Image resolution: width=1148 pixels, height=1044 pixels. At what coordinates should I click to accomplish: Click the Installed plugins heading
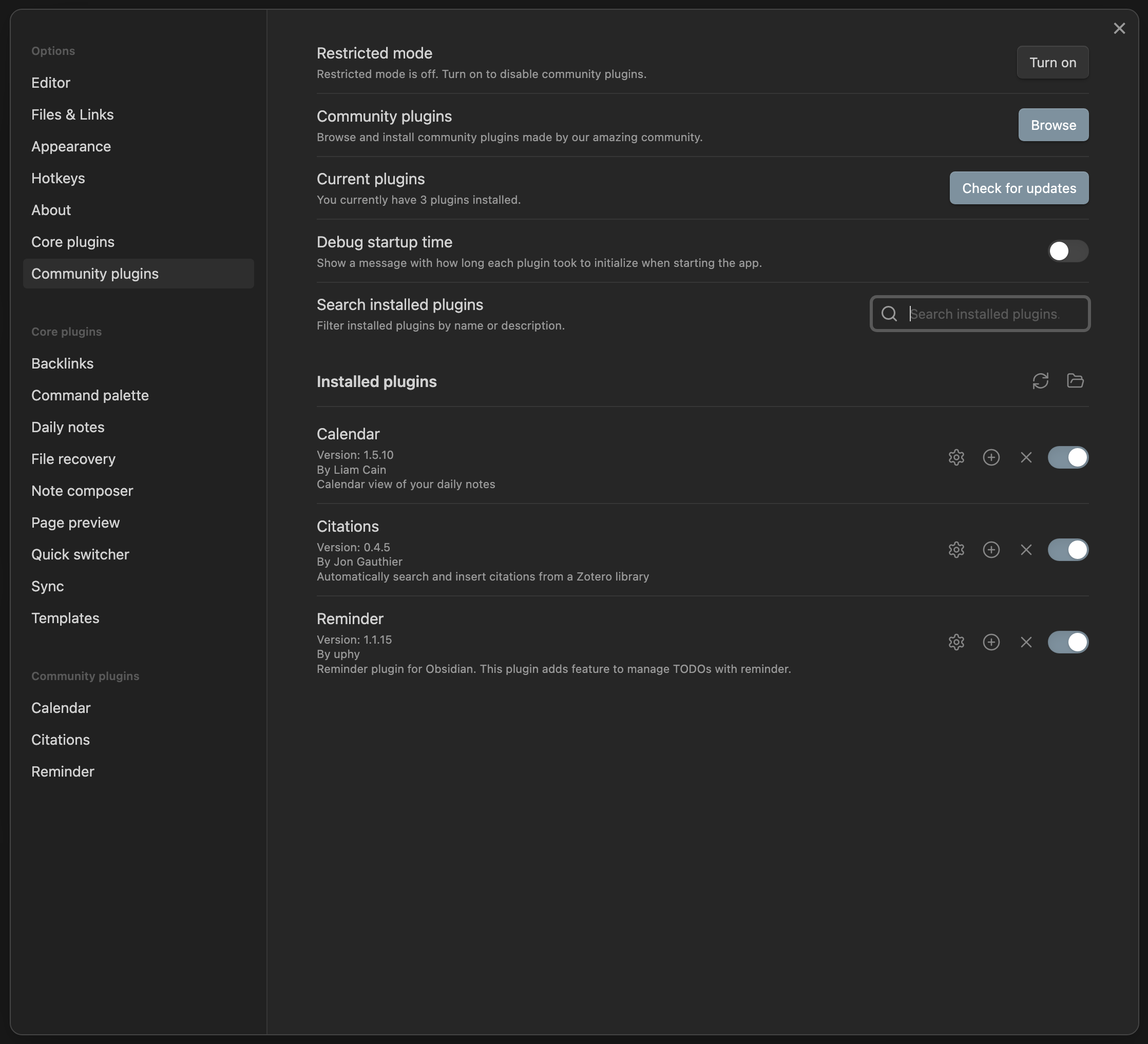coord(376,381)
